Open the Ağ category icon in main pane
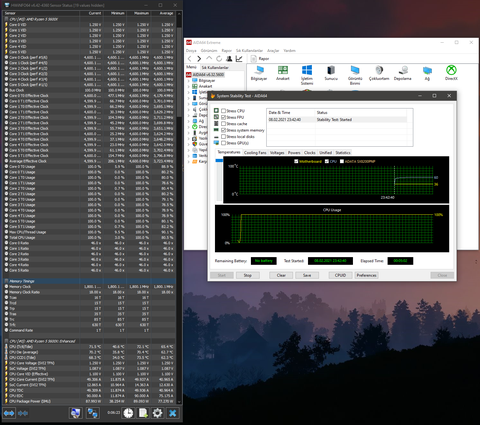480x425 pixels. coord(427,73)
